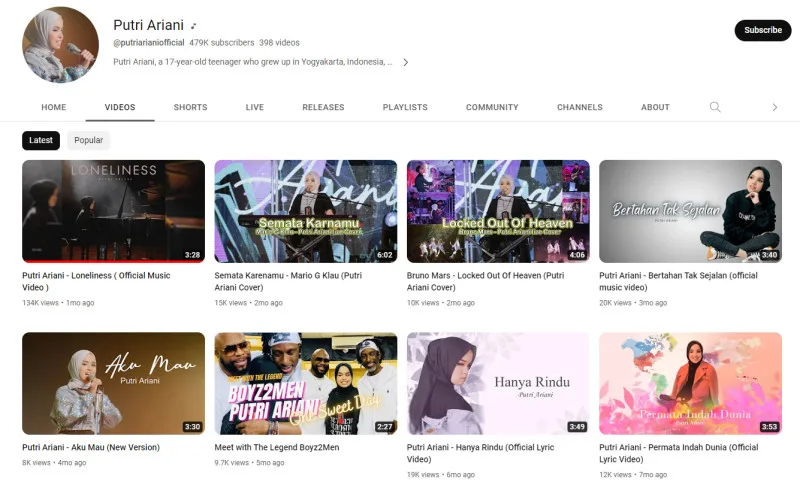
Task: Select the Popular filter chip
Action: click(x=88, y=141)
